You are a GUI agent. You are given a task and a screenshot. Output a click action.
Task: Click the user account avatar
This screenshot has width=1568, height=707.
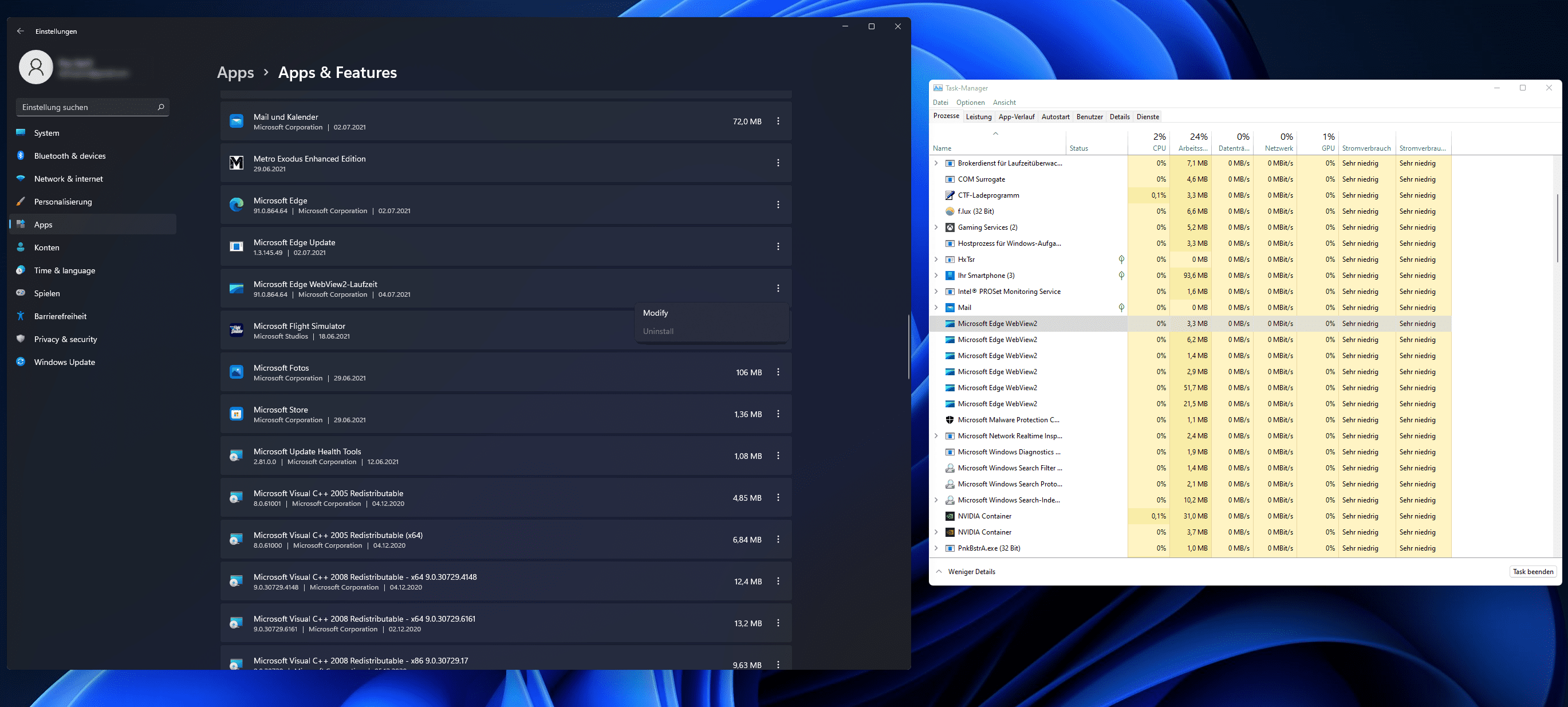[36, 67]
